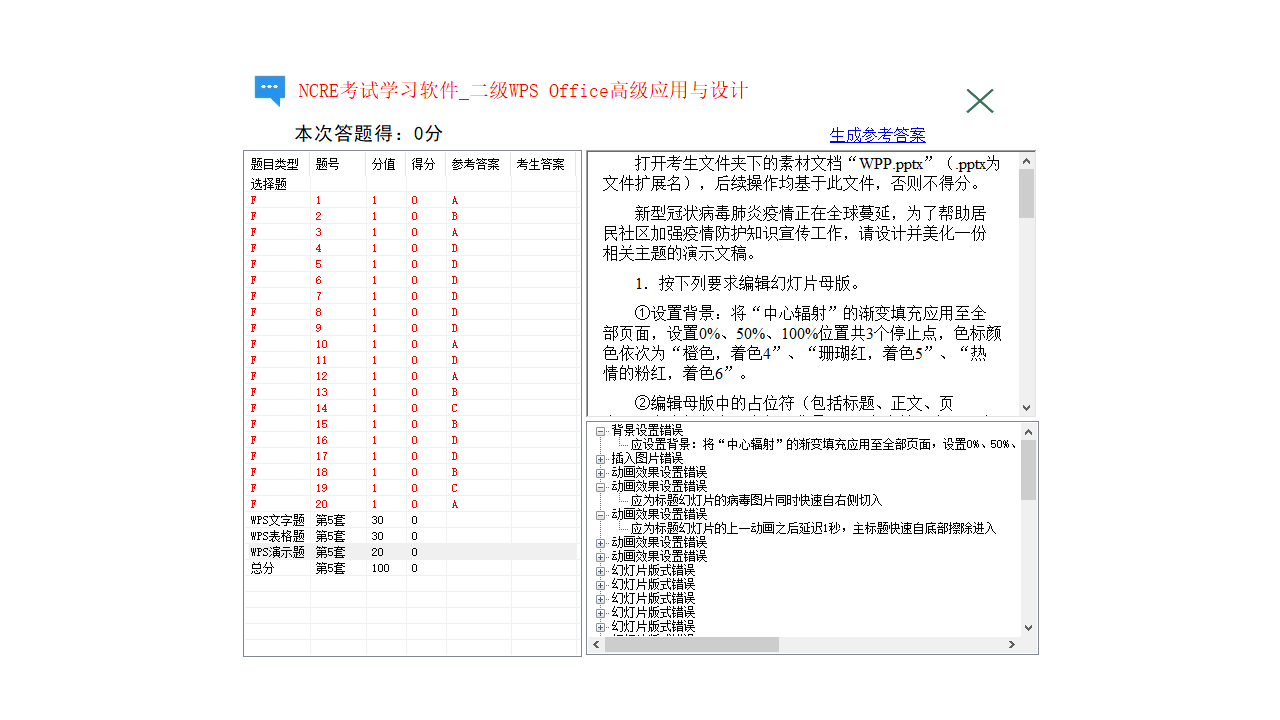1280x720 pixels.
Task: Collapse the third 动画效果设置错误 node
Action: [x=599, y=516]
